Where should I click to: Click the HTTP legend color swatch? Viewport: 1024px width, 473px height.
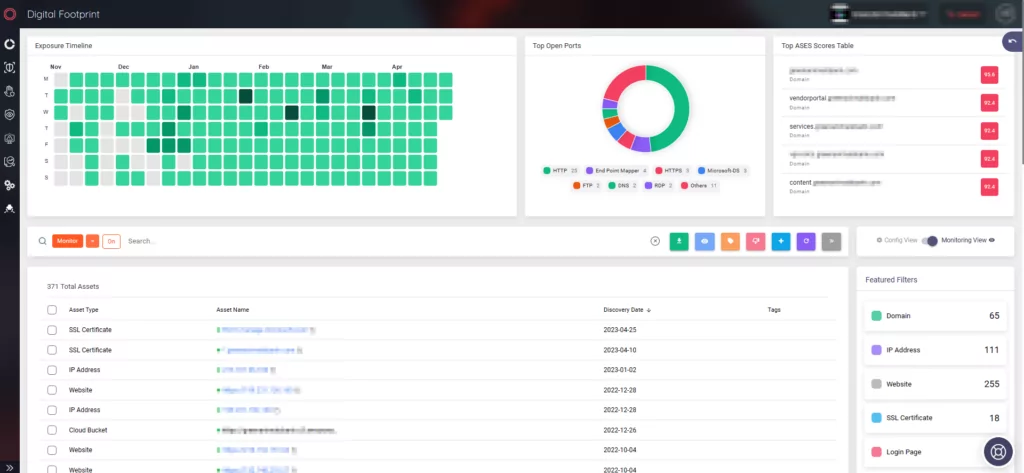pos(547,171)
